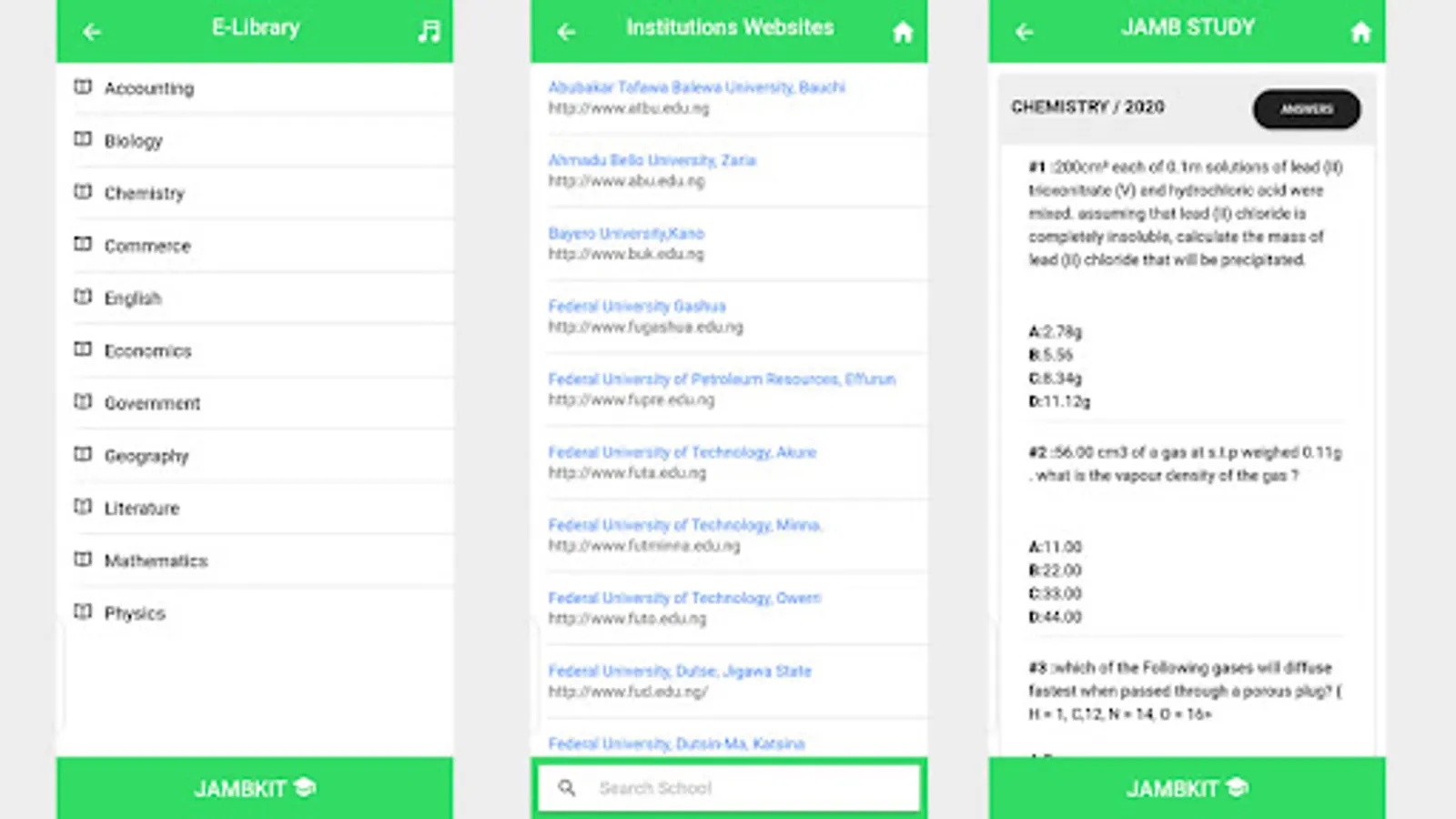Tap the CHEMISTRY / 2020 heading
Image resolution: width=1456 pixels, height=819 pixels.
pos(1087,107)
